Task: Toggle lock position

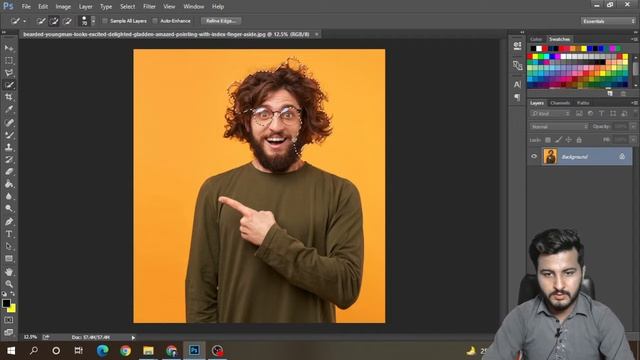Action: click(568, 140)
